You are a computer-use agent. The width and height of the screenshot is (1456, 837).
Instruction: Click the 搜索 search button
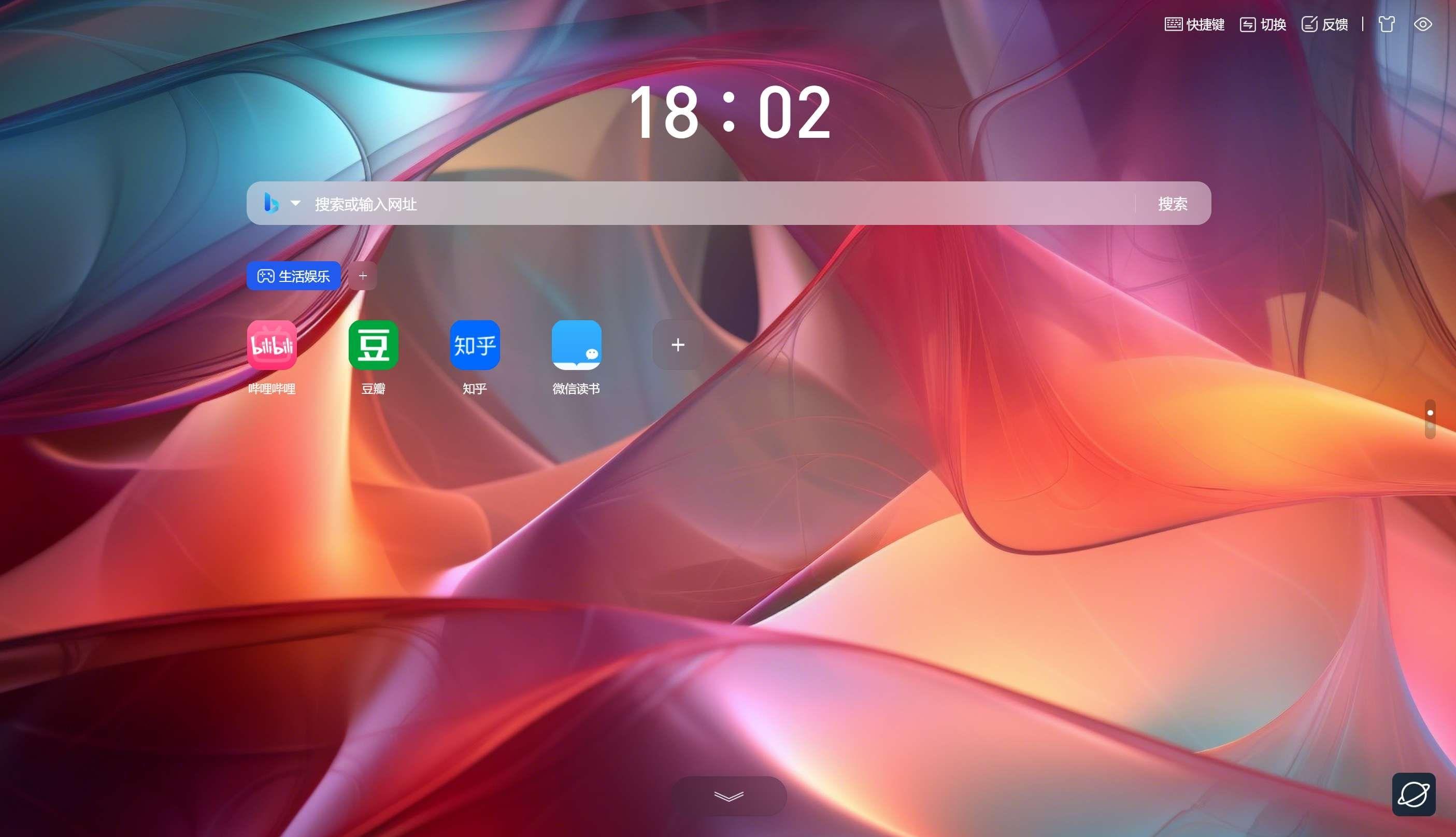point(1172,204)
